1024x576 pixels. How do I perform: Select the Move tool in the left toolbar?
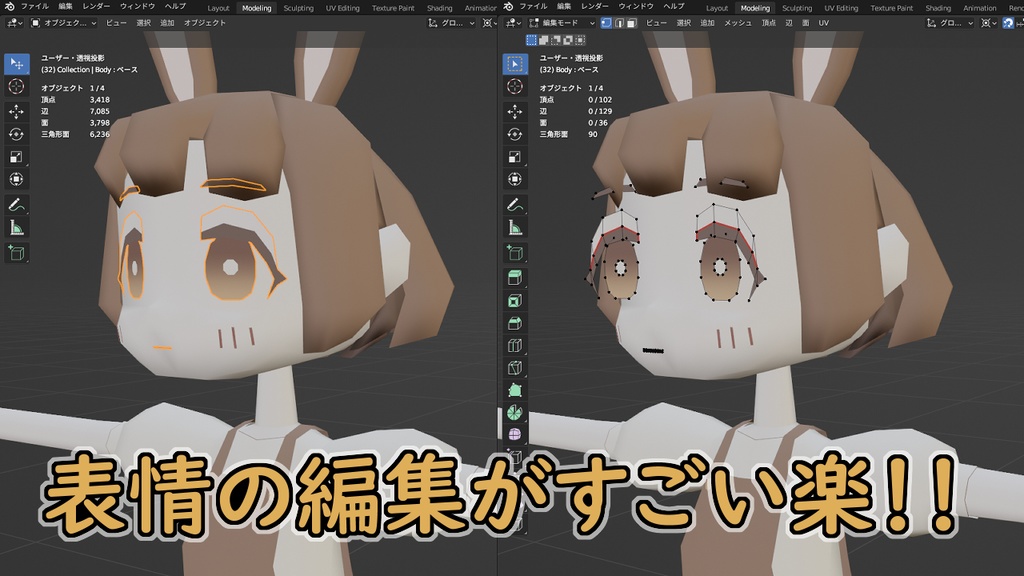14,110
